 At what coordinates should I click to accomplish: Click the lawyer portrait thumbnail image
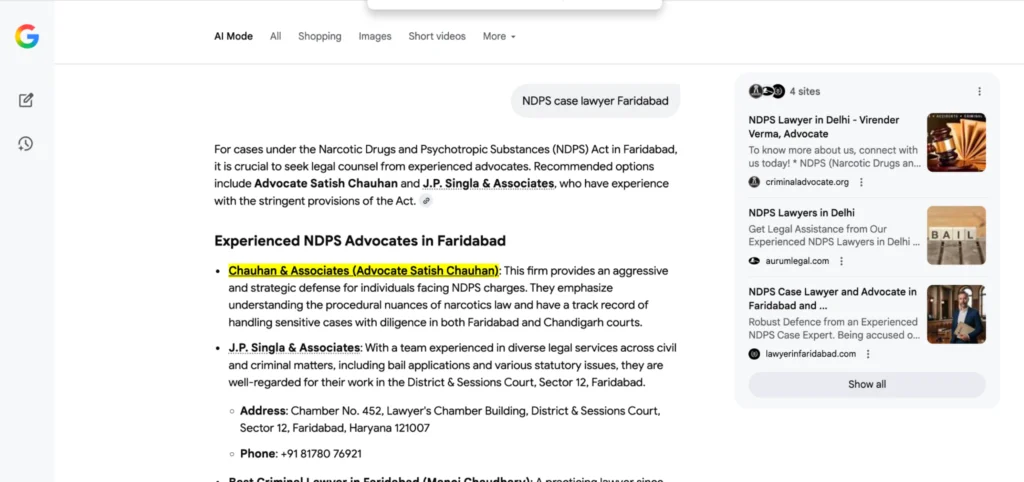pyautogui.click(x=956, y=314)
